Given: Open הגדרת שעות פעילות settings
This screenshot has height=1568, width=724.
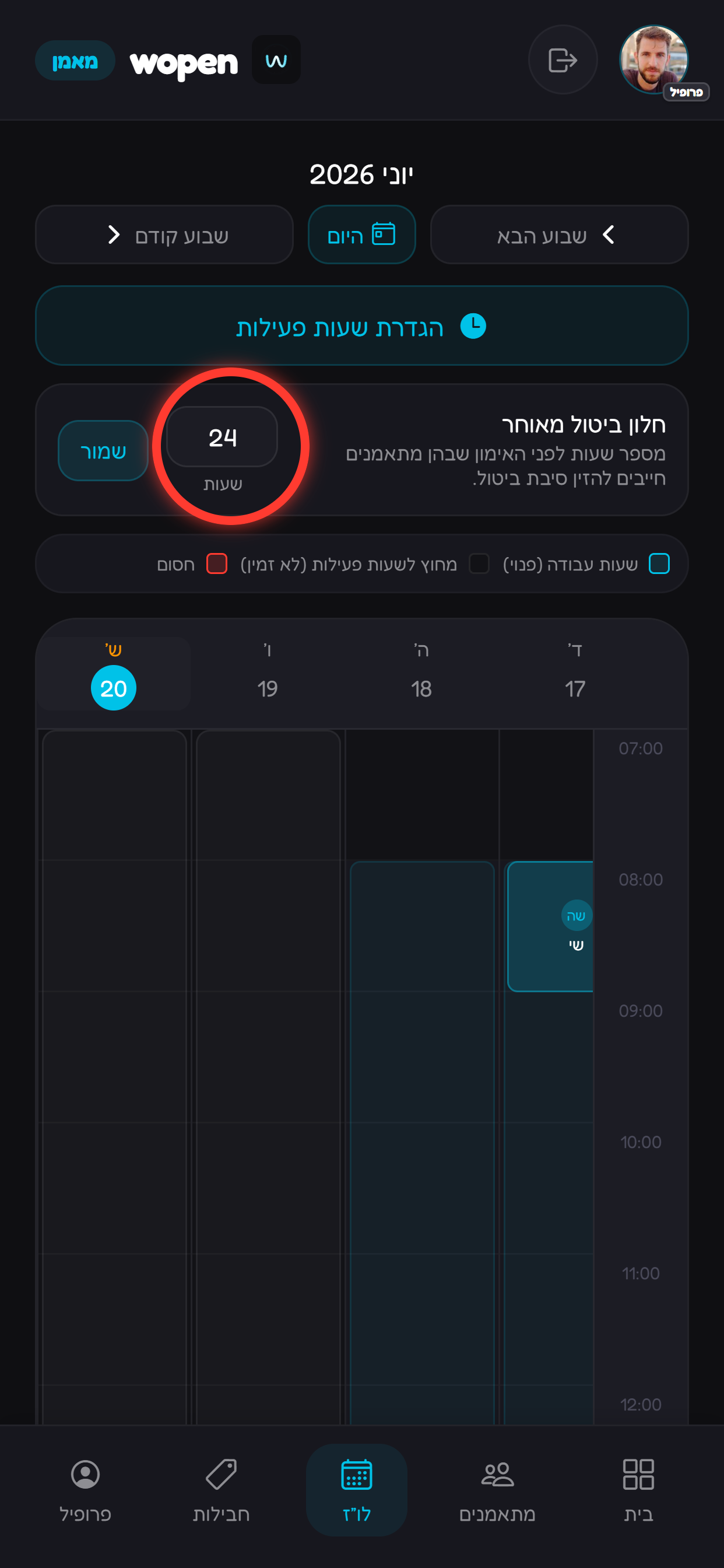Looking at the screenshot, I should [x=362, y=325].
